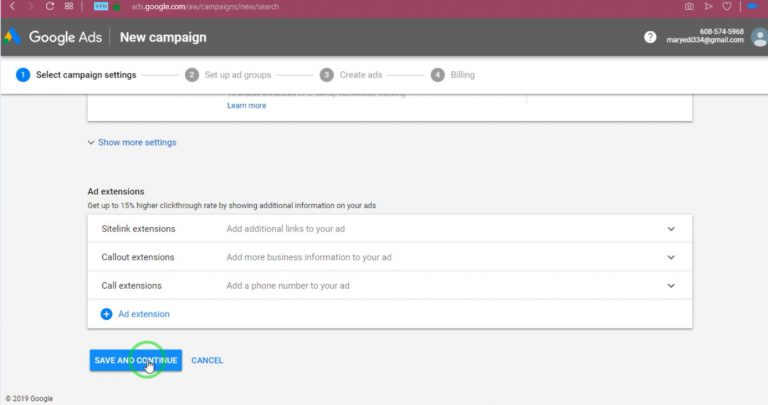Go to step 2 Set up ad groups

[x=228, y=75]
